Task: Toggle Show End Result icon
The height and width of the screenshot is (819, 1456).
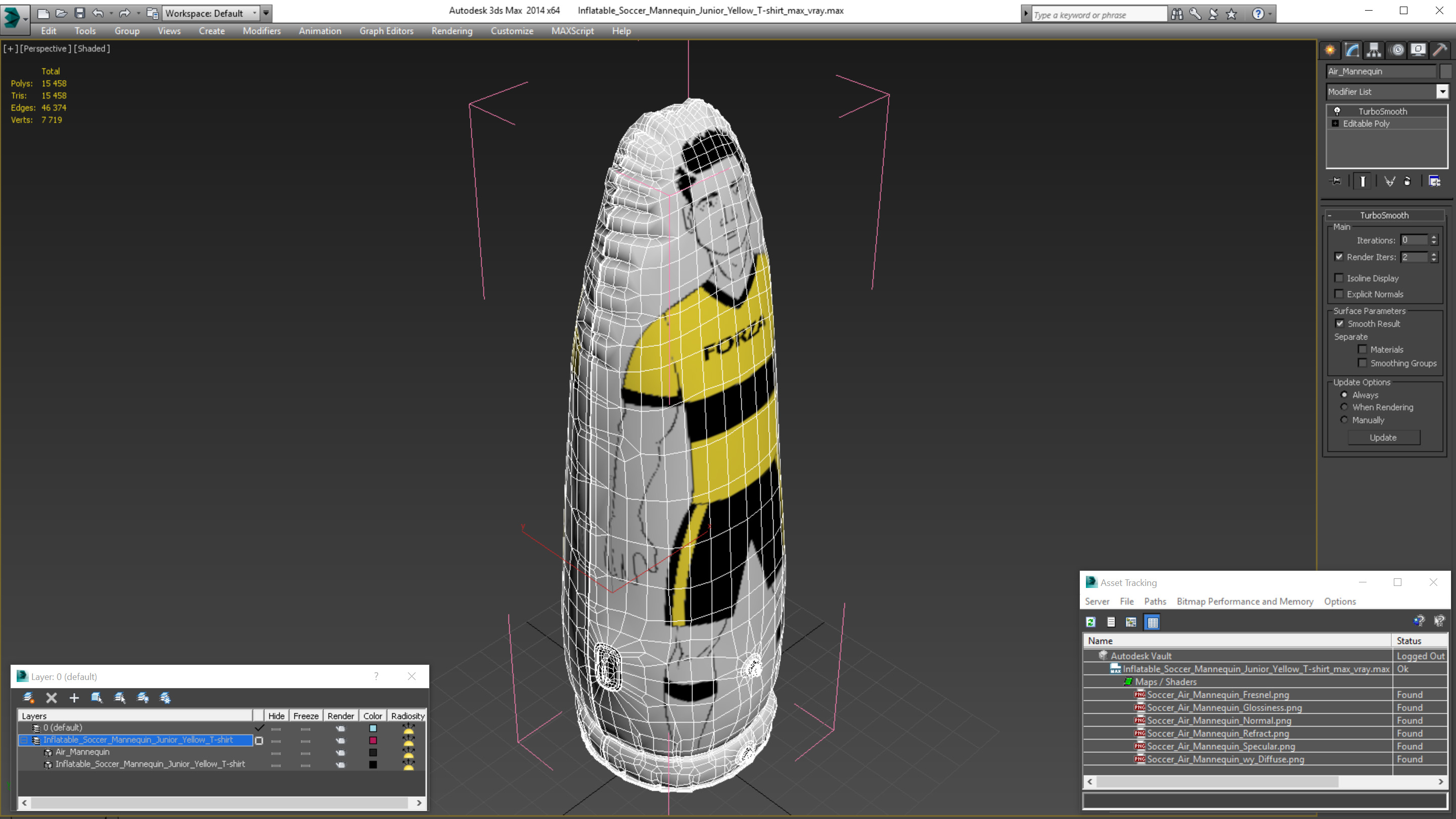Action: tap(1363, 181)
